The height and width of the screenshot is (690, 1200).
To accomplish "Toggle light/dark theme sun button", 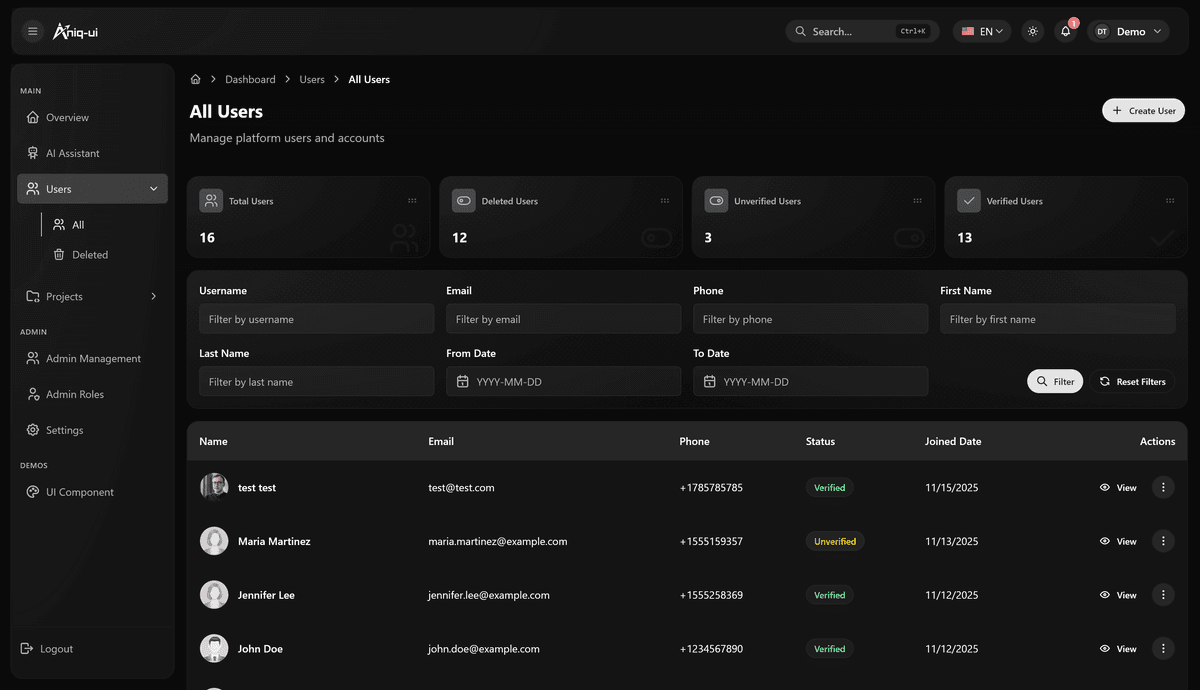I will click(x=1033, y=32).
